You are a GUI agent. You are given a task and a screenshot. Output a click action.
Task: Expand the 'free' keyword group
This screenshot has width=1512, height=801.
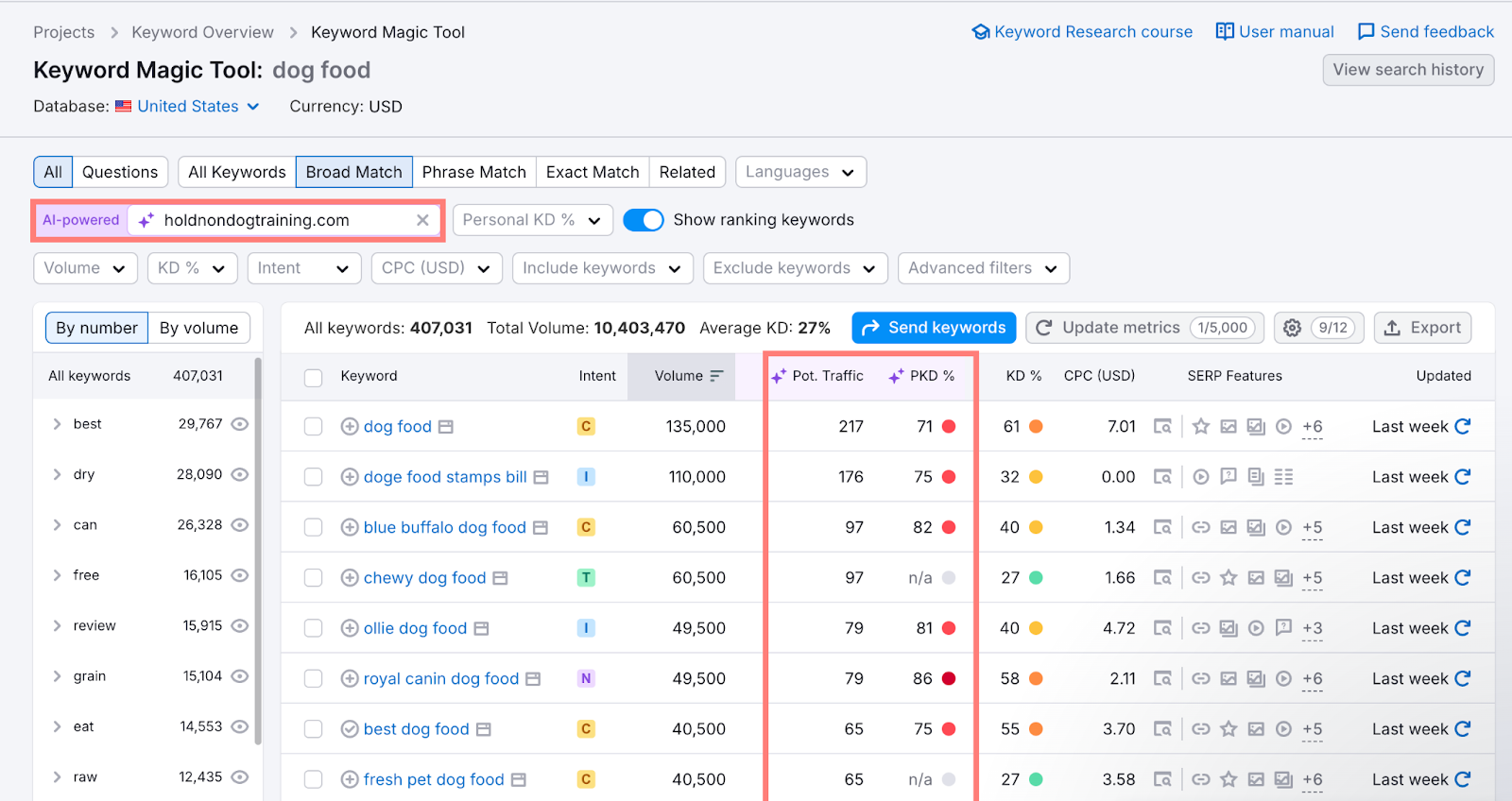point(57,575)
